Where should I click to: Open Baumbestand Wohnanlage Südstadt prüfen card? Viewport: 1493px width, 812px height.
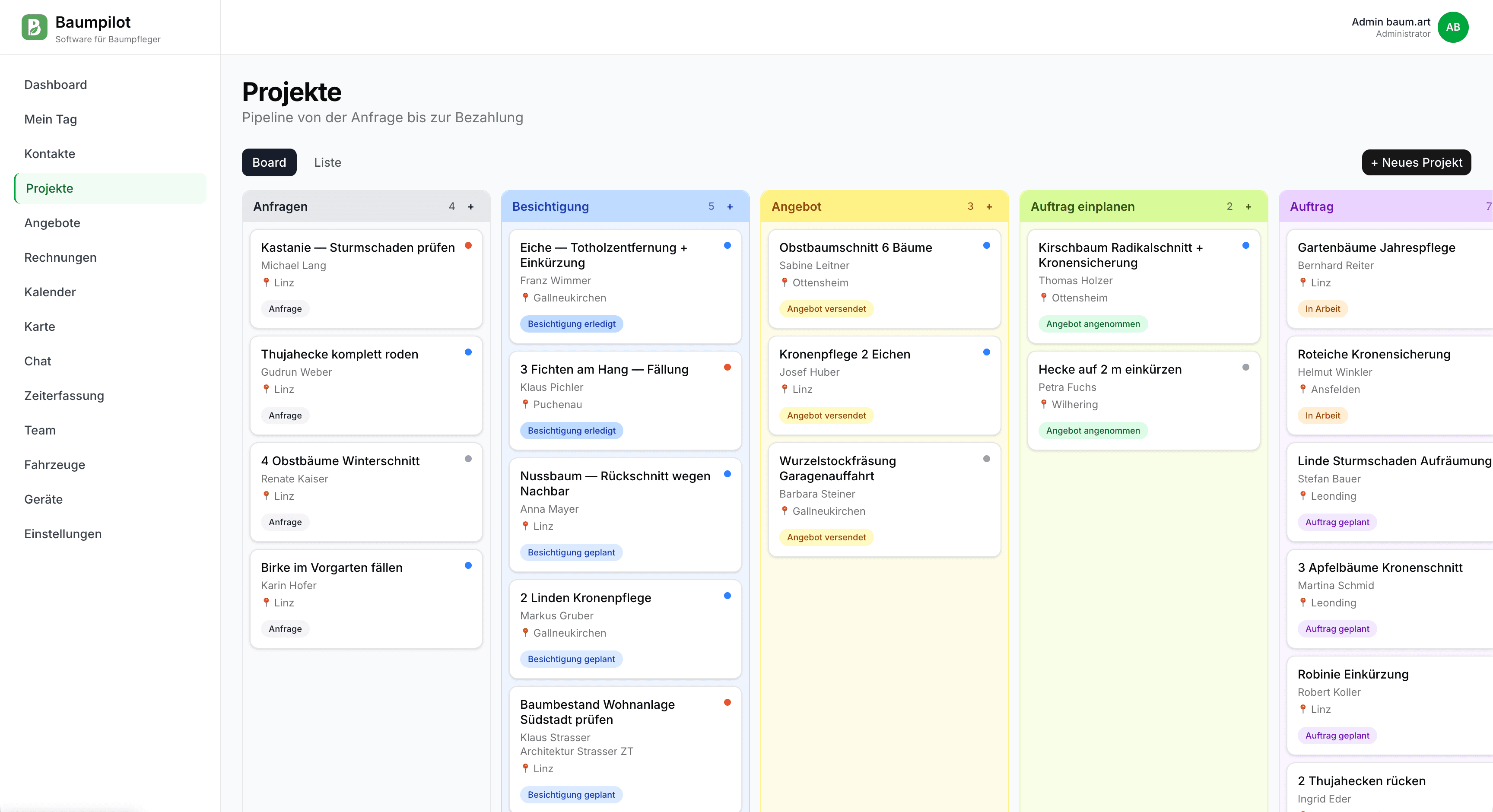(626, 749)
